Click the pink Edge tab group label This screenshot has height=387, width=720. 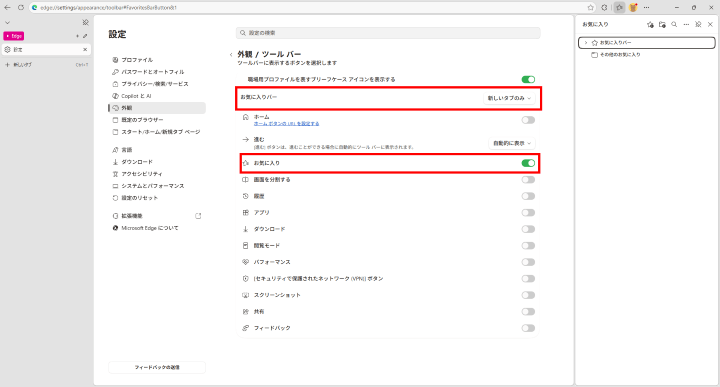click(x=14, y=36)
